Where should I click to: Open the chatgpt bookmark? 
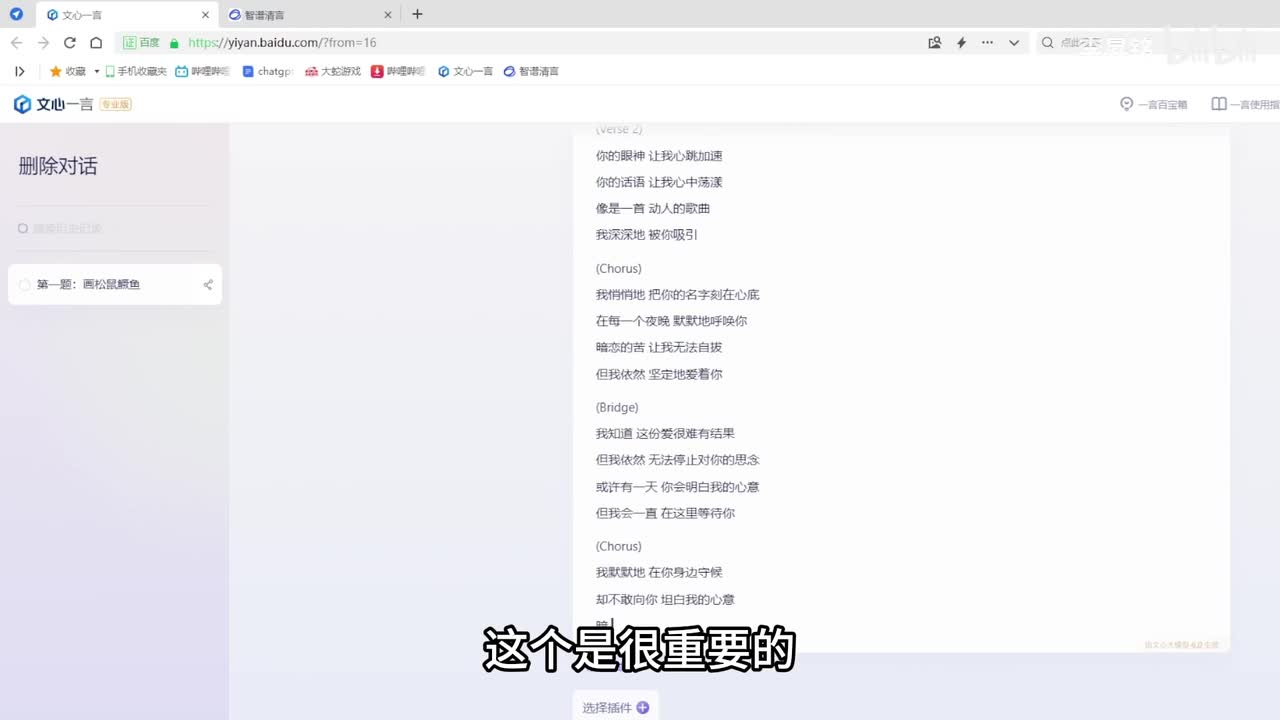coord(268,71)
